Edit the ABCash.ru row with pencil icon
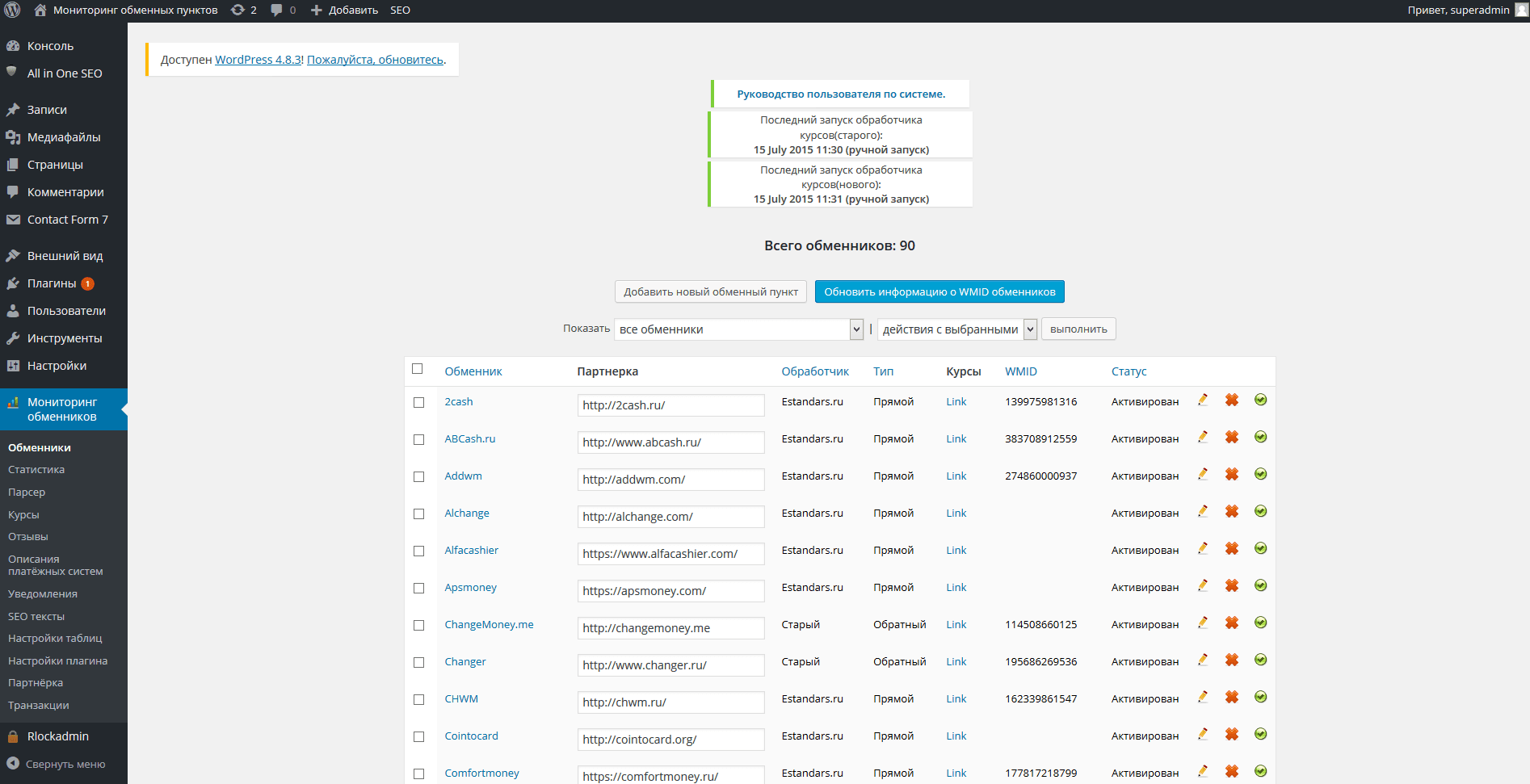The width and height of the screenshot is (1530, 784). [1203, 437]
